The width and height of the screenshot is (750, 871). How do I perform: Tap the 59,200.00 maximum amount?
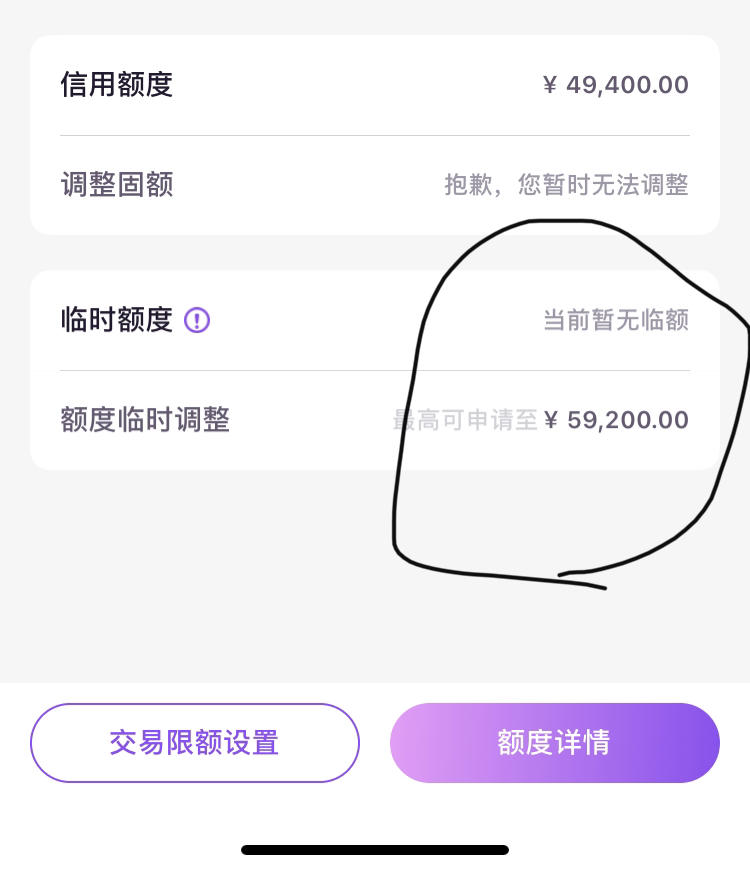pos(628,420)
